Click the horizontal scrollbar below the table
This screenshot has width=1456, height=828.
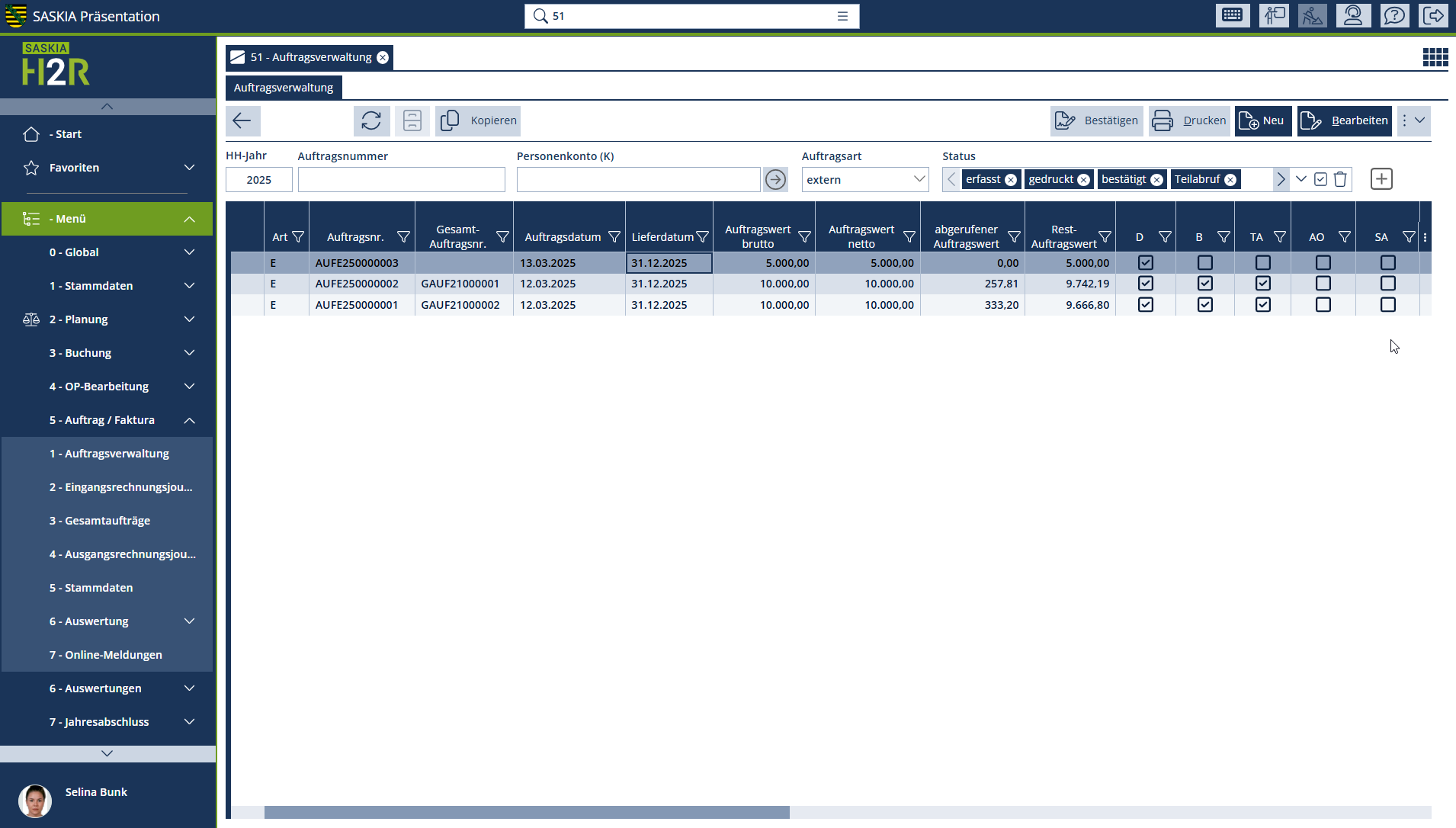tap(526, 812)
